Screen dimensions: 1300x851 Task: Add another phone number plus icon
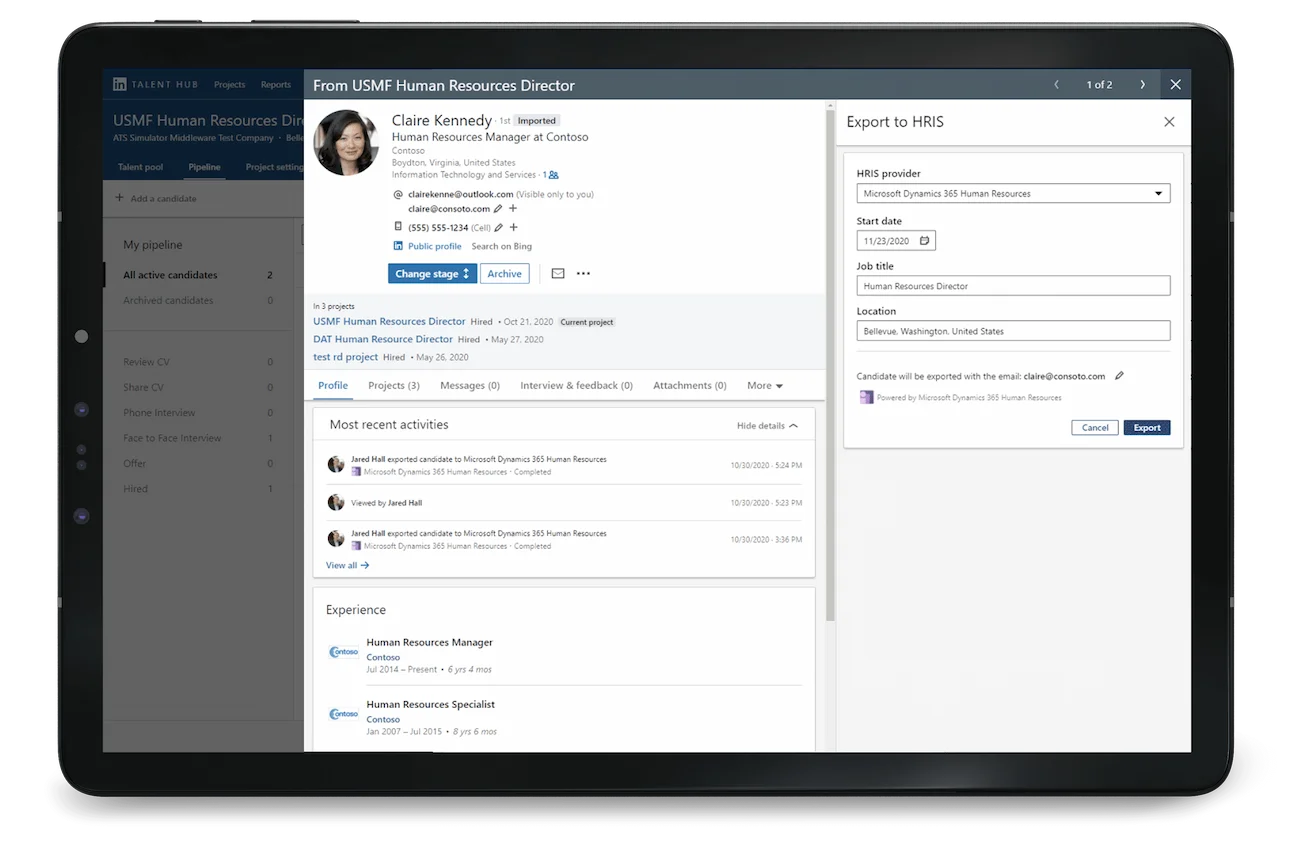513,228
